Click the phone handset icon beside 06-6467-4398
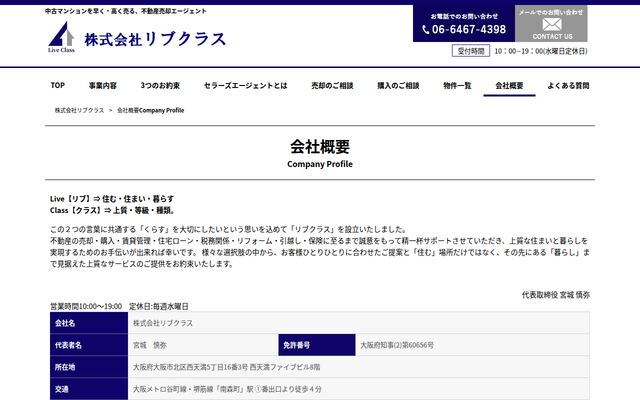Image resolution: width=640 pixels, height=400 pixels. pos(426,29)
